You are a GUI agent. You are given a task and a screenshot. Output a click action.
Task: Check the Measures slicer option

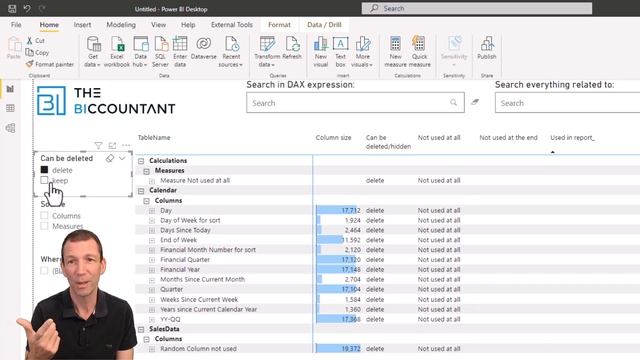44,226
